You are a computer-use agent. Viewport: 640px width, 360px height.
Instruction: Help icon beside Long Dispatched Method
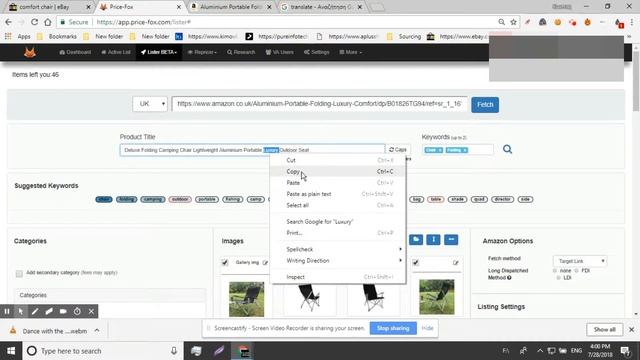[x=509, y=278]
